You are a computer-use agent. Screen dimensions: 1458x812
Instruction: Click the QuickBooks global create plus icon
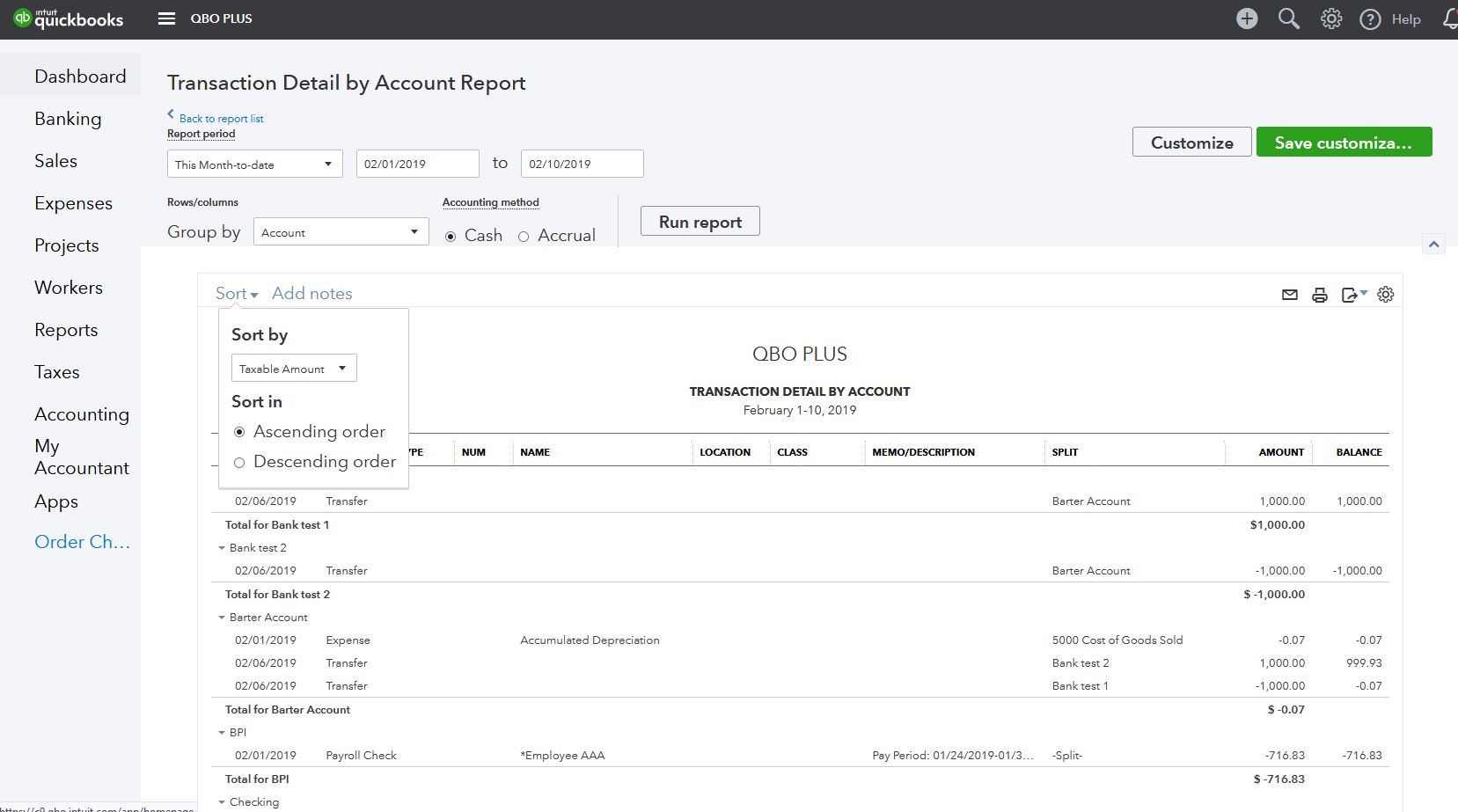pos(1246,18)
